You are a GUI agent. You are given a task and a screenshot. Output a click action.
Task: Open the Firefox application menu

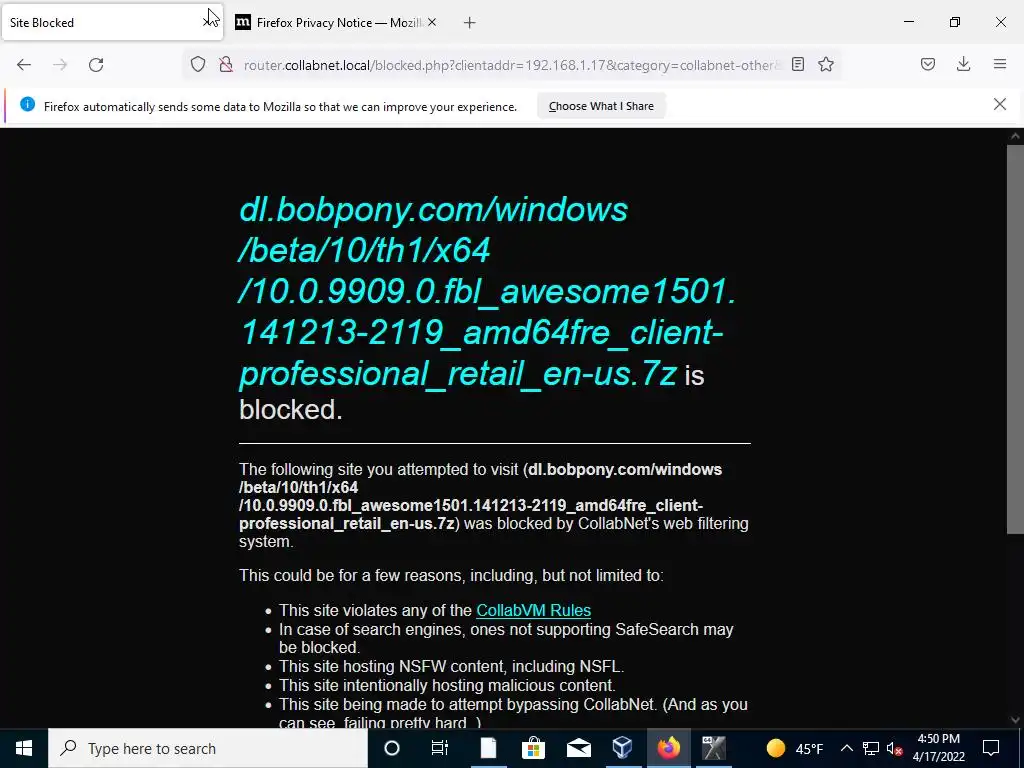click(1000, 64)
